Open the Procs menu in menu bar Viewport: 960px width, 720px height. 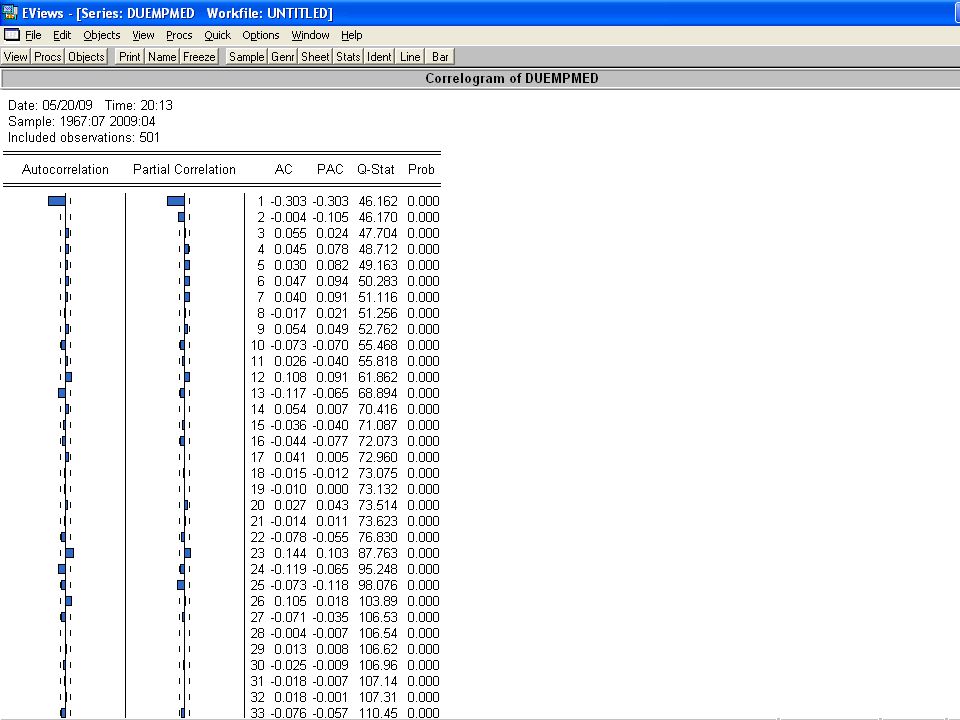point(179,35)
